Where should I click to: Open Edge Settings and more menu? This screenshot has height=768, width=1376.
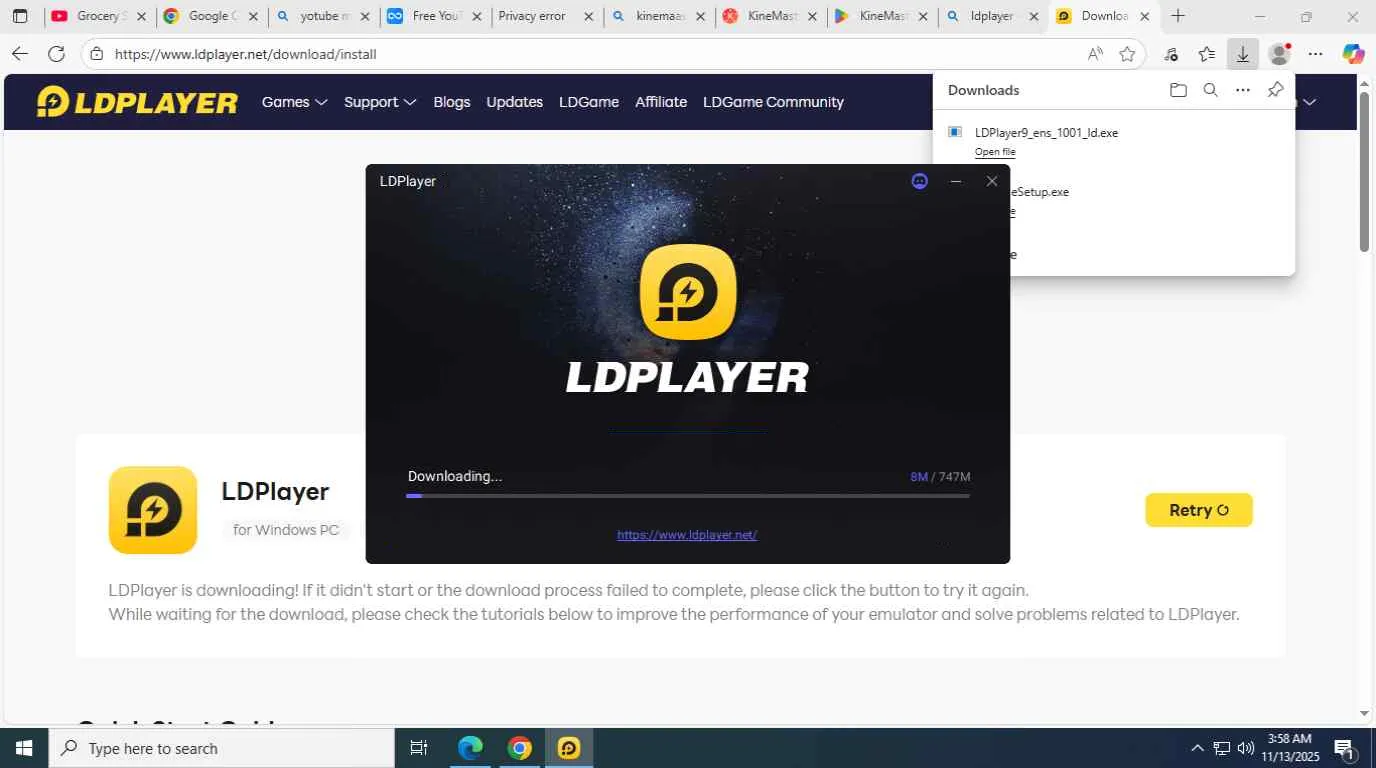(1316, 54)
